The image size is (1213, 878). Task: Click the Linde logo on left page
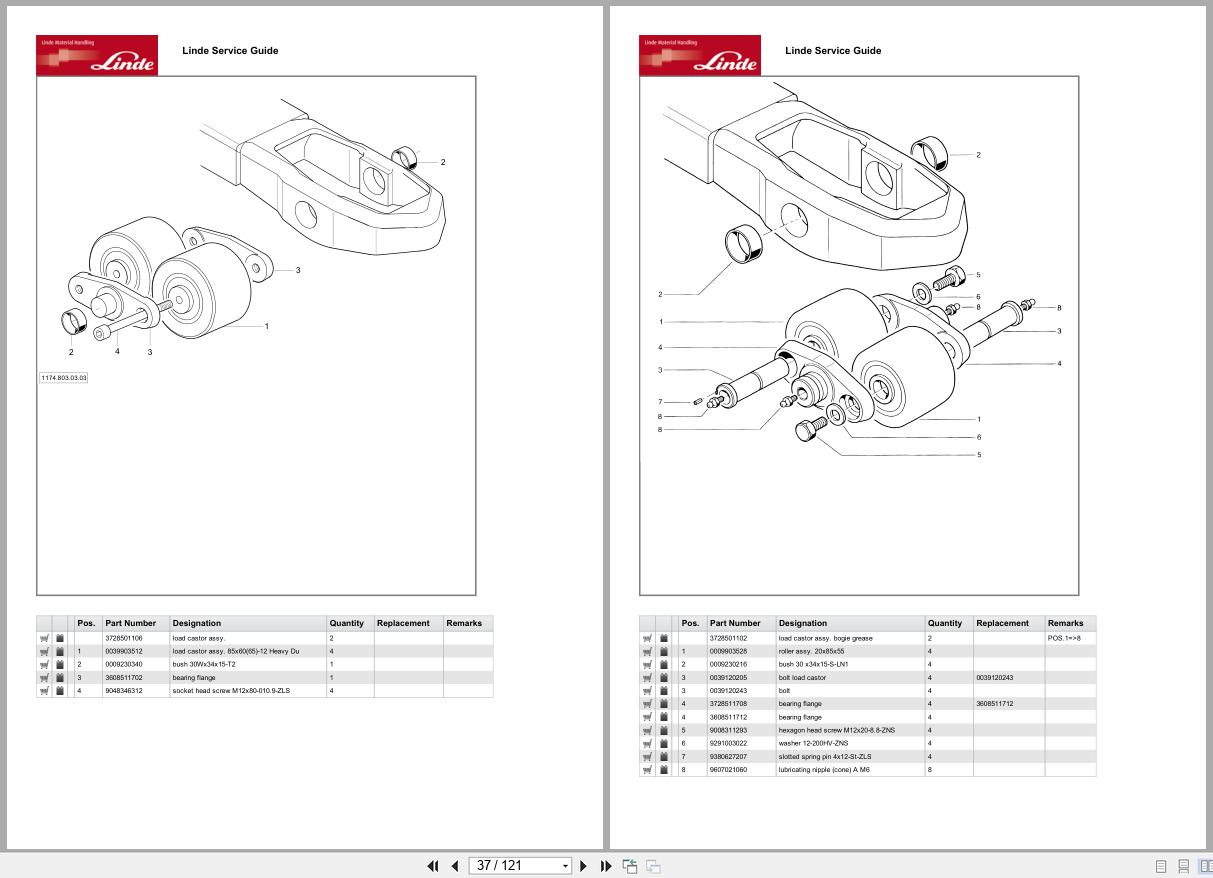[x=97, y=55]
